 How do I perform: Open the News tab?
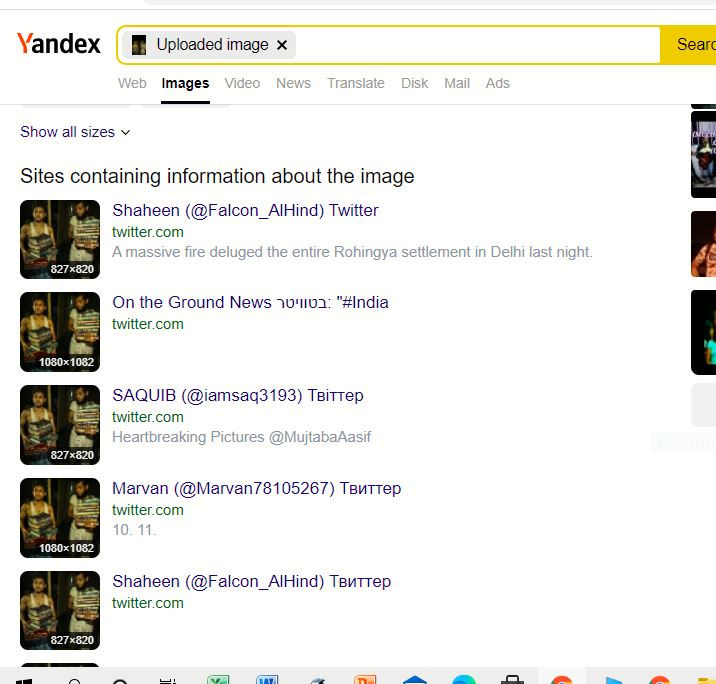[x=293, y=83]
